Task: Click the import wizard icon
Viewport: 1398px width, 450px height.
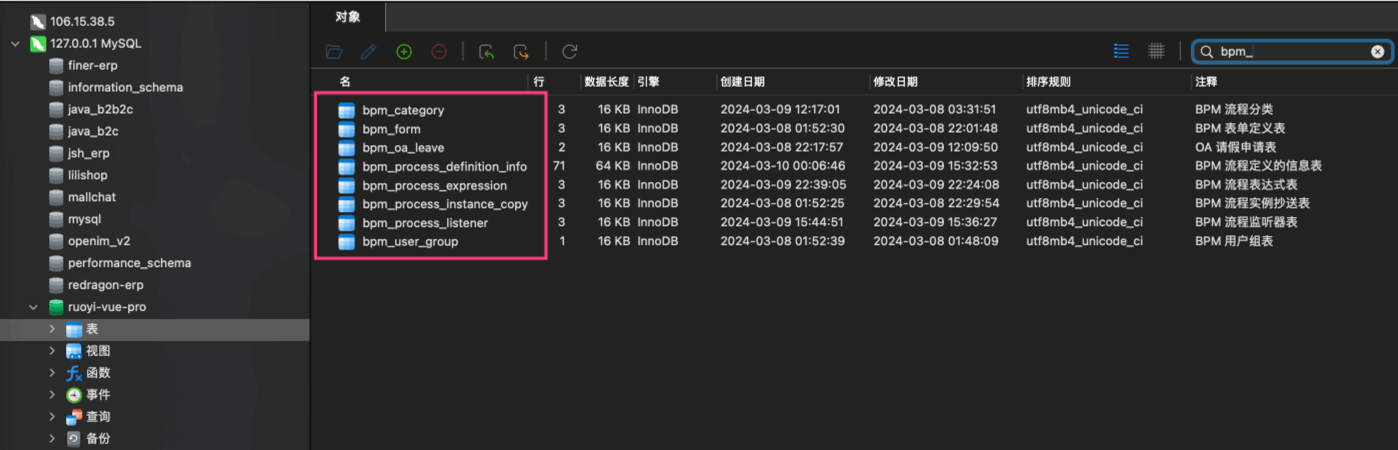Action: click(x=487, y=52)
